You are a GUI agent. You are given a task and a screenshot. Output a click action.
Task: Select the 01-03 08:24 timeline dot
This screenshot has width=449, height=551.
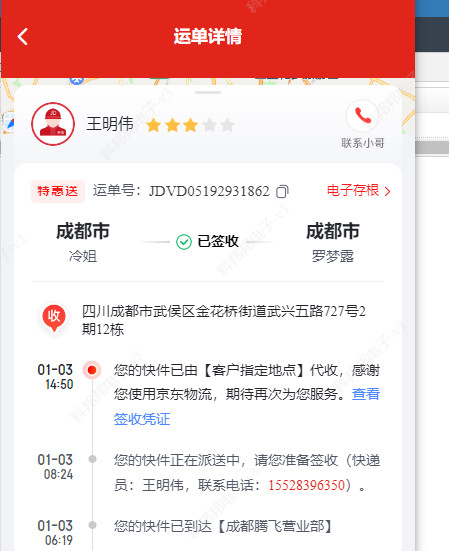coord(92,459)
